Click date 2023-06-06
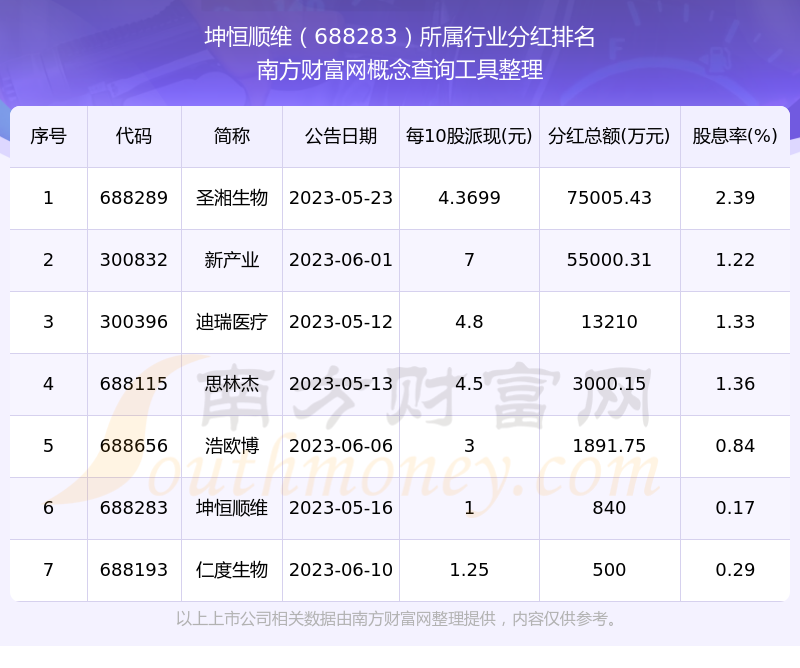The width and height of the screenshot is (800, 668). 341,446
